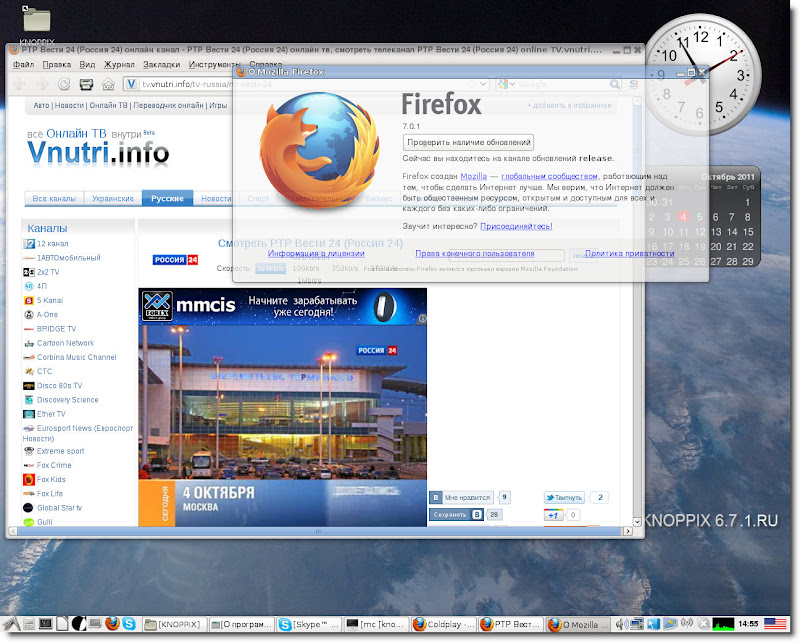Click the Vnutri site favicon in address bar
Image resolution: width=800 pixels, height=642 pixels.
coord(132,84)
